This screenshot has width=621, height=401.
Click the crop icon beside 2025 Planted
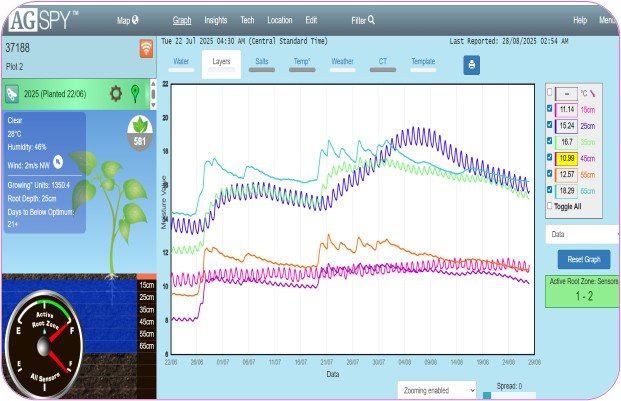(x=13, y=95)
